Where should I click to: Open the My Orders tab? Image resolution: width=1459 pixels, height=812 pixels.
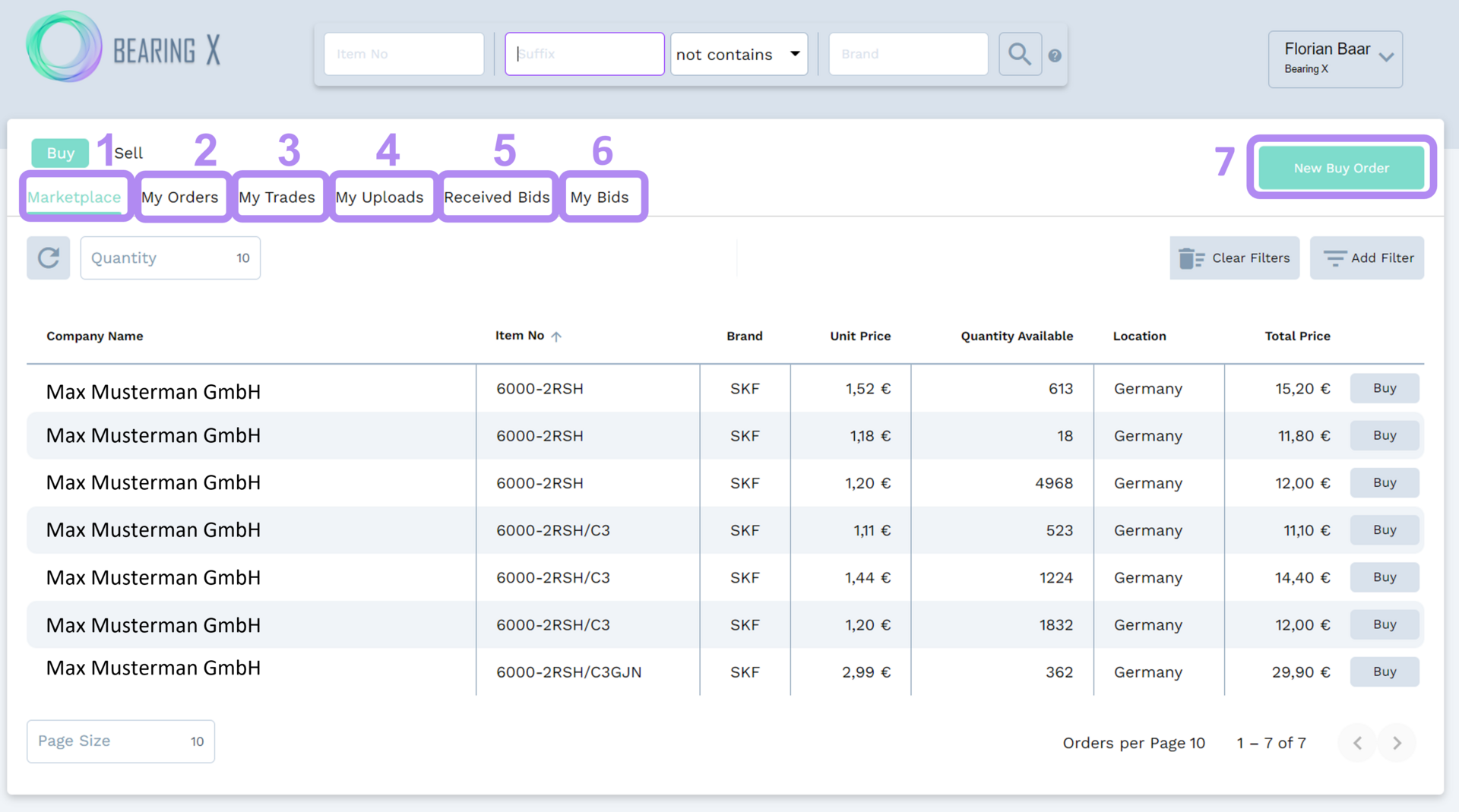tap(180, 197)
